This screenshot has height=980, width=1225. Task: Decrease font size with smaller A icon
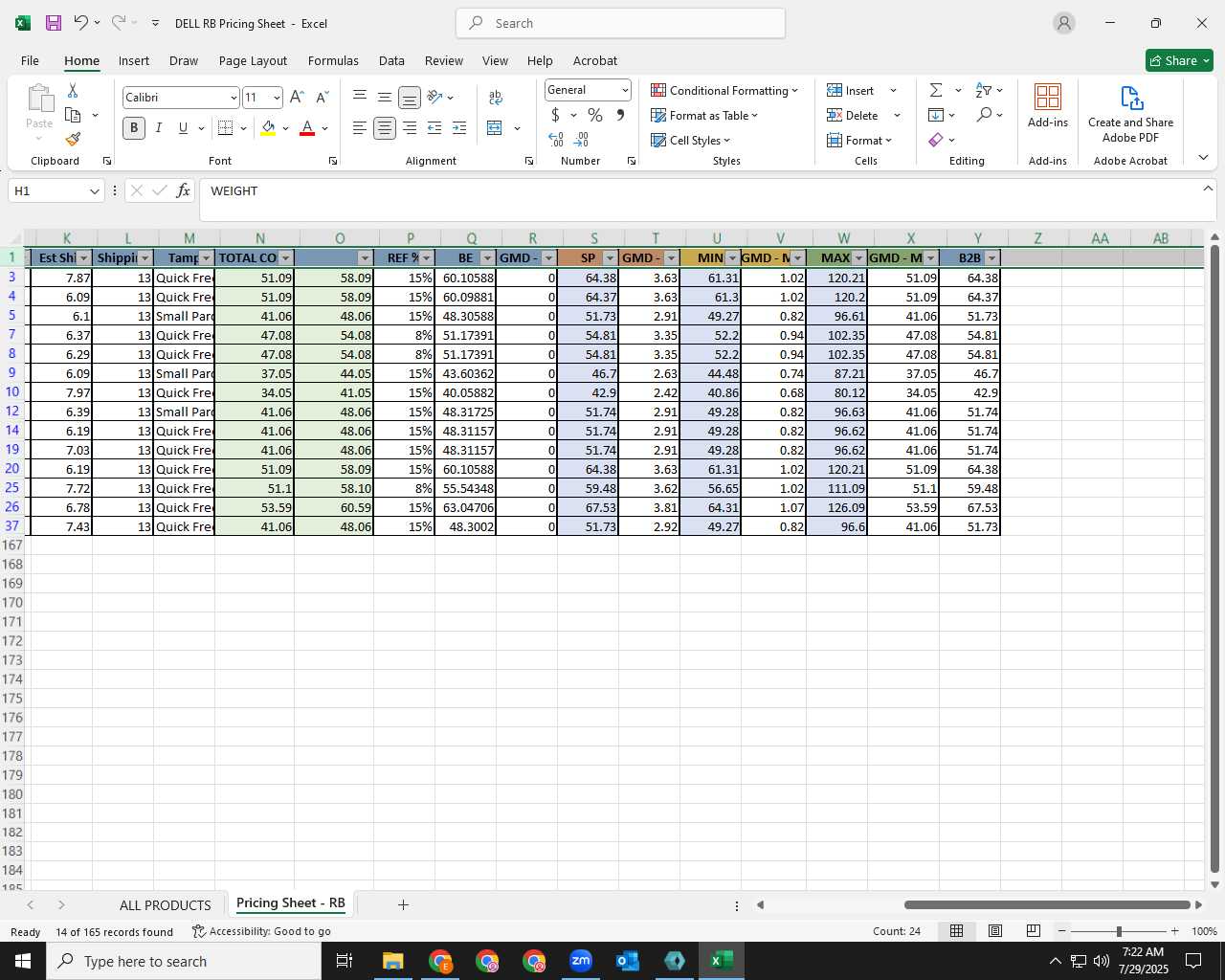[x=322, y=98]
